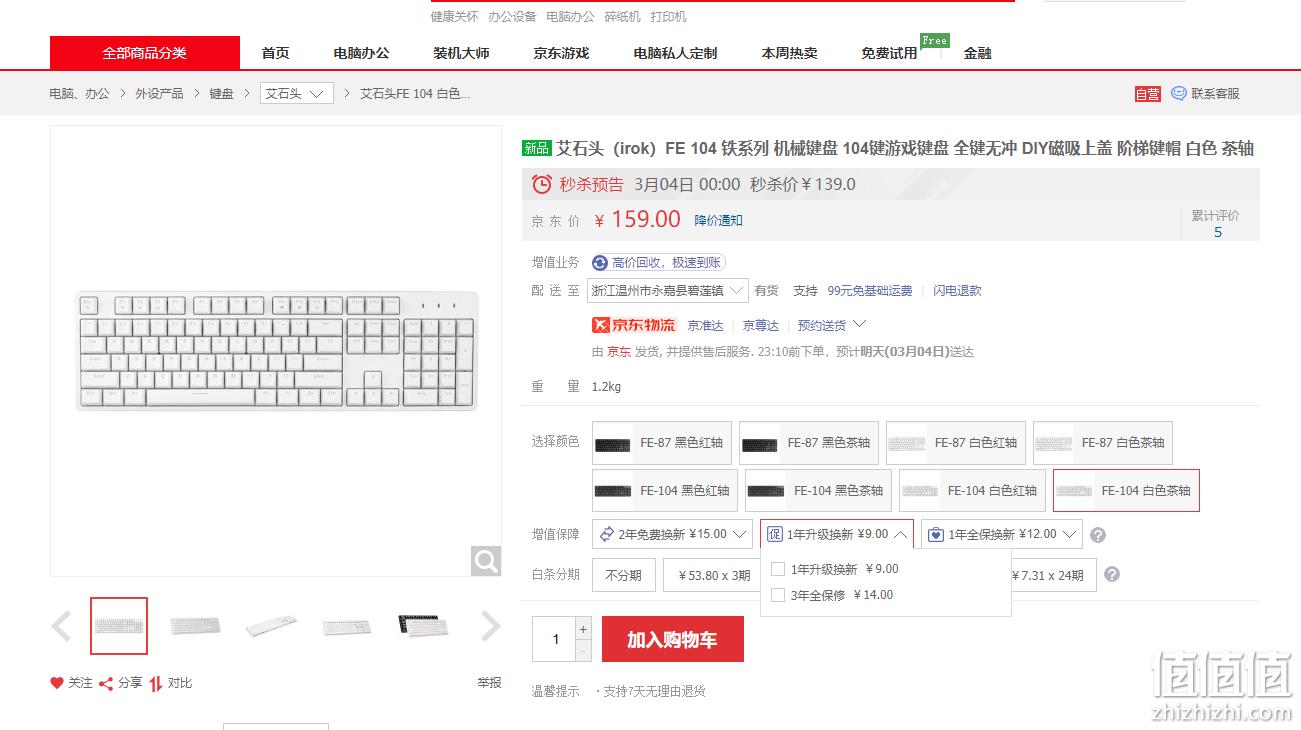
Task: Select color option FE-87 白色茶轴
Action: point(1103,443)
